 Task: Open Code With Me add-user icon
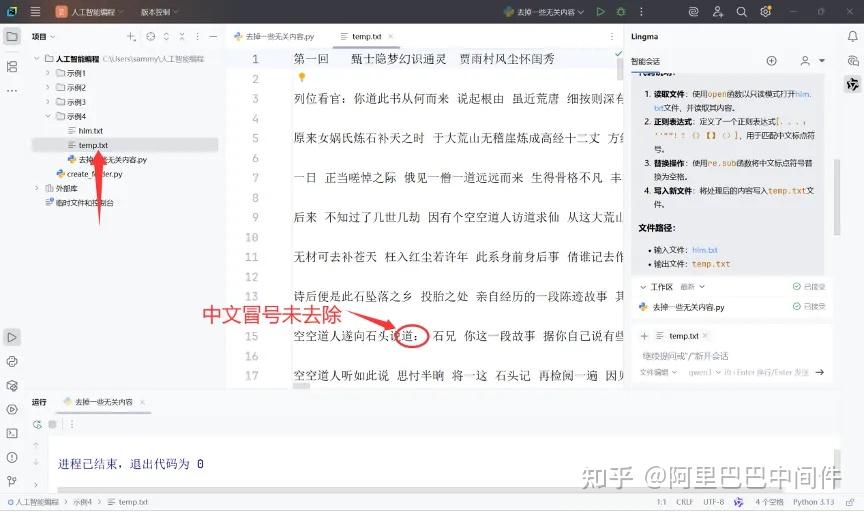click(x=717, y=12)
